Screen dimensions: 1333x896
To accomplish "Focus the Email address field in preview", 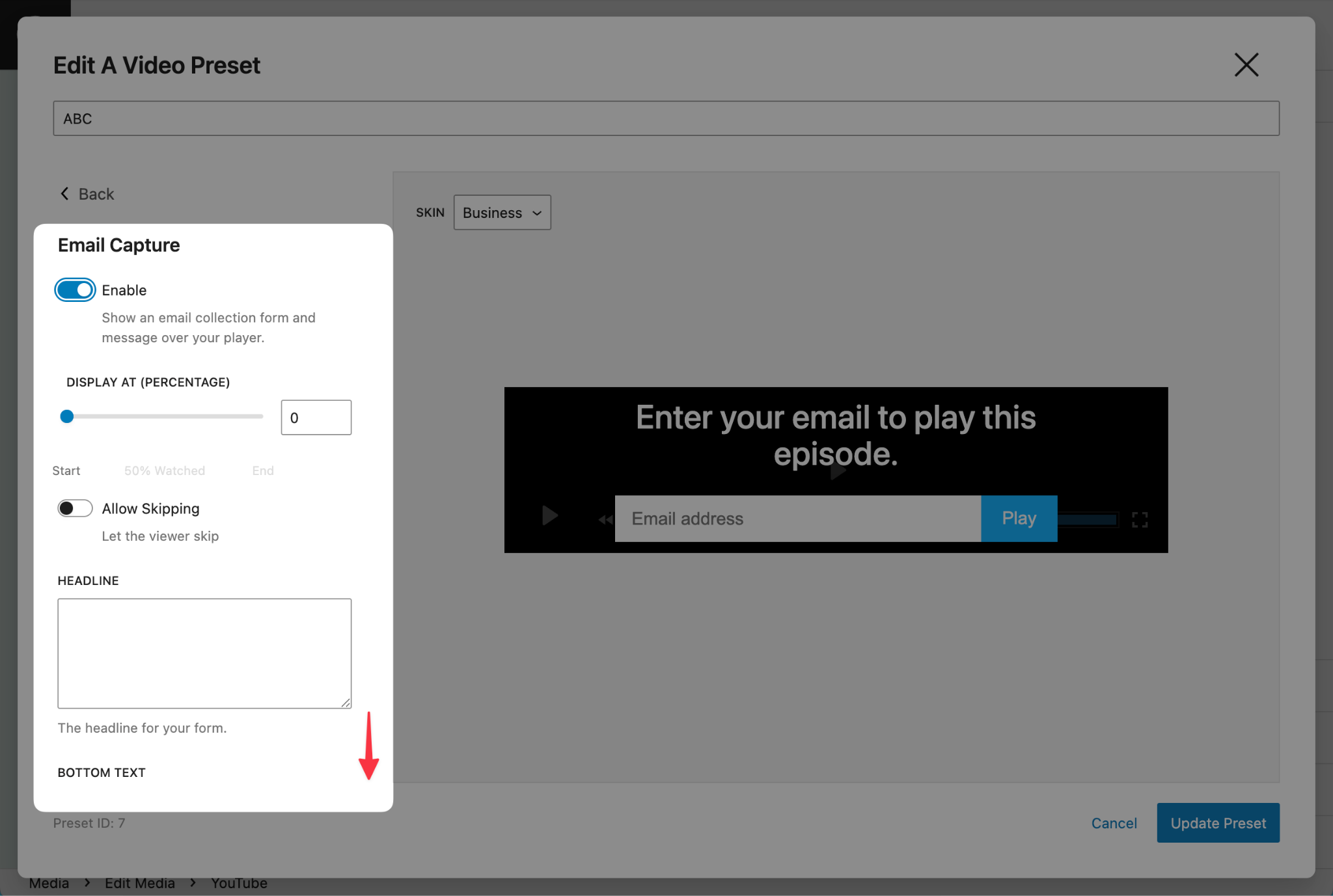I will pyautogui.click(x=797, y=519).
